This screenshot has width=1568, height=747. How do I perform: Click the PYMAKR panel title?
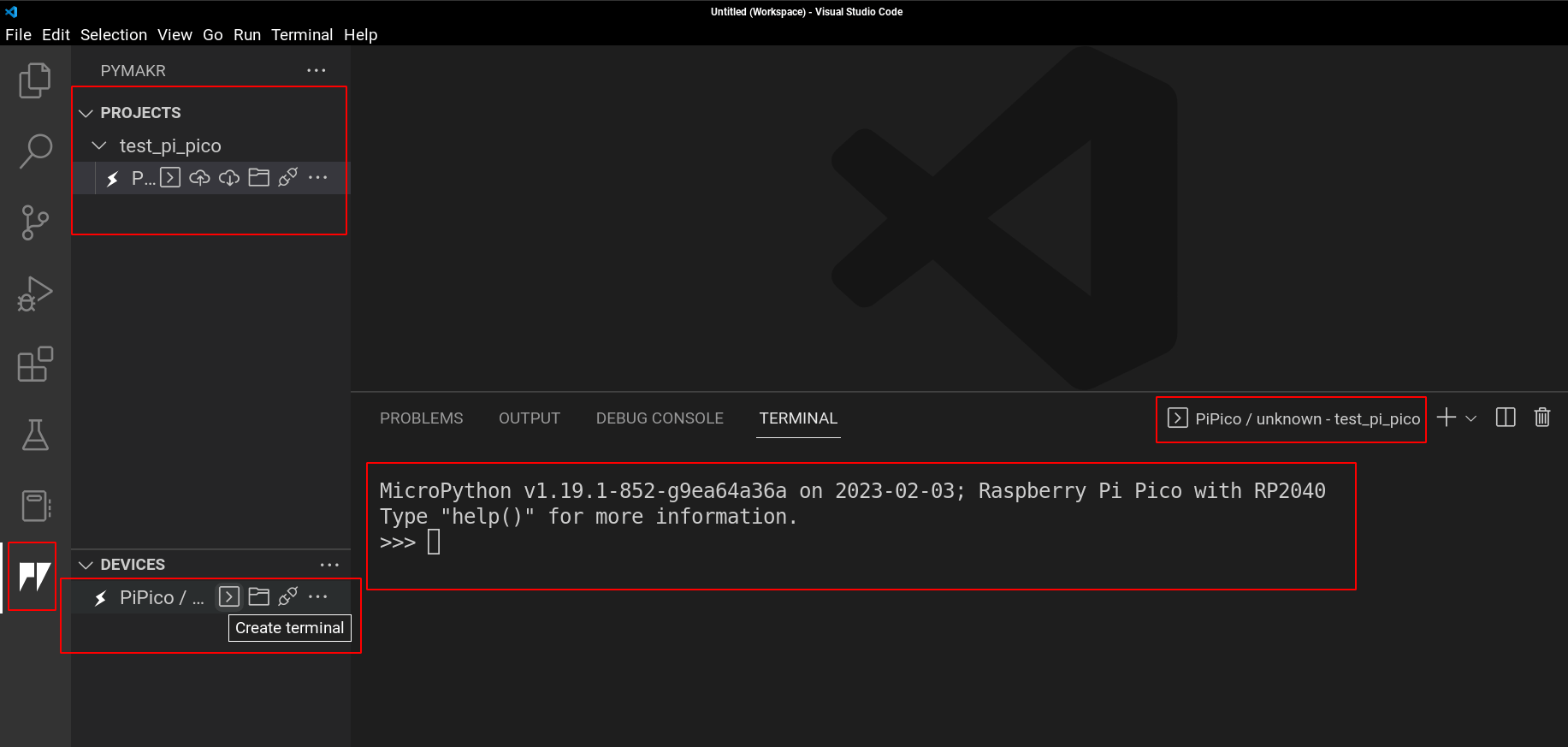[x=133, y=71]
